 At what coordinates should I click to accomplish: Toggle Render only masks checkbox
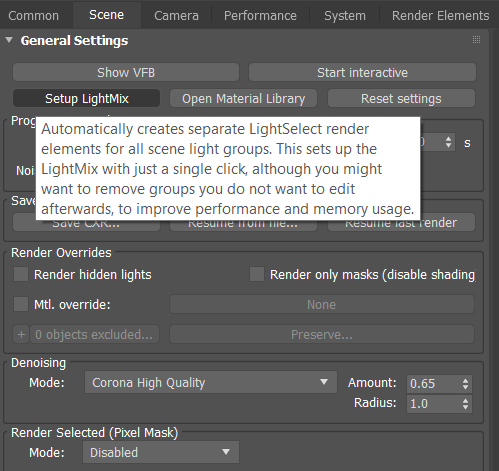click(x=257, y=275)
